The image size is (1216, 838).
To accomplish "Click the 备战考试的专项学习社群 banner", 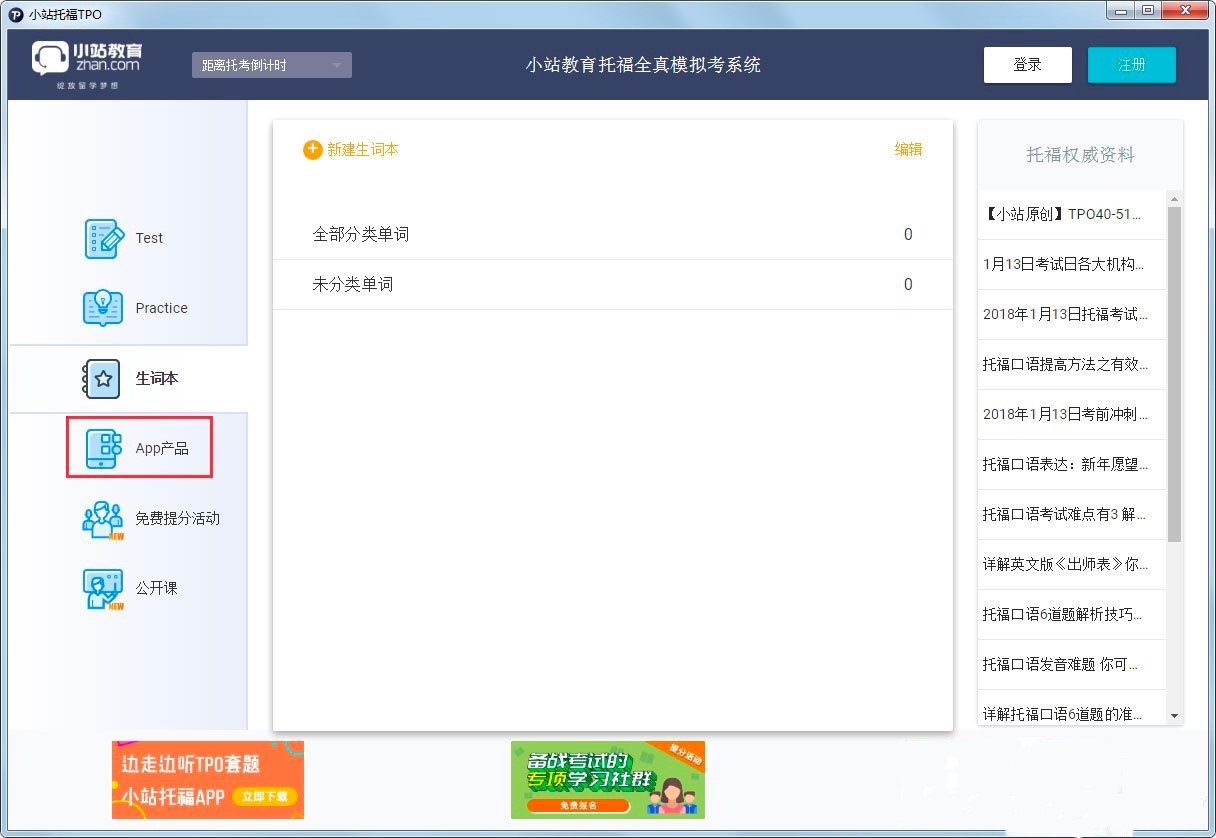I will click(607, 780).
